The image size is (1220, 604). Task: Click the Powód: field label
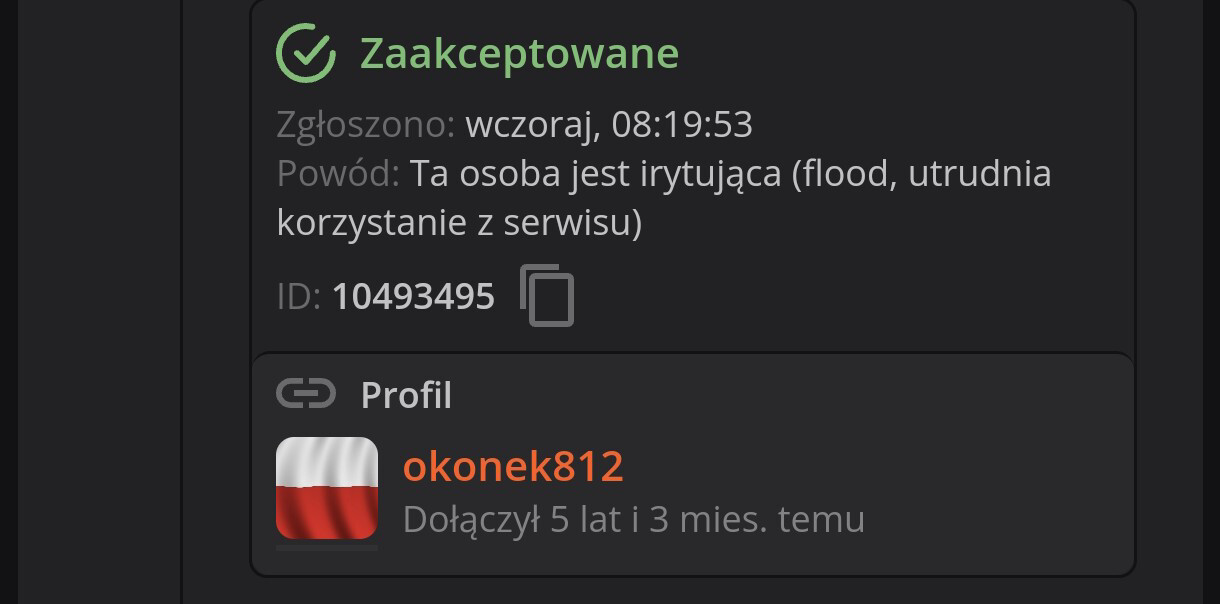pyautogui.click(x=338, y=174)
